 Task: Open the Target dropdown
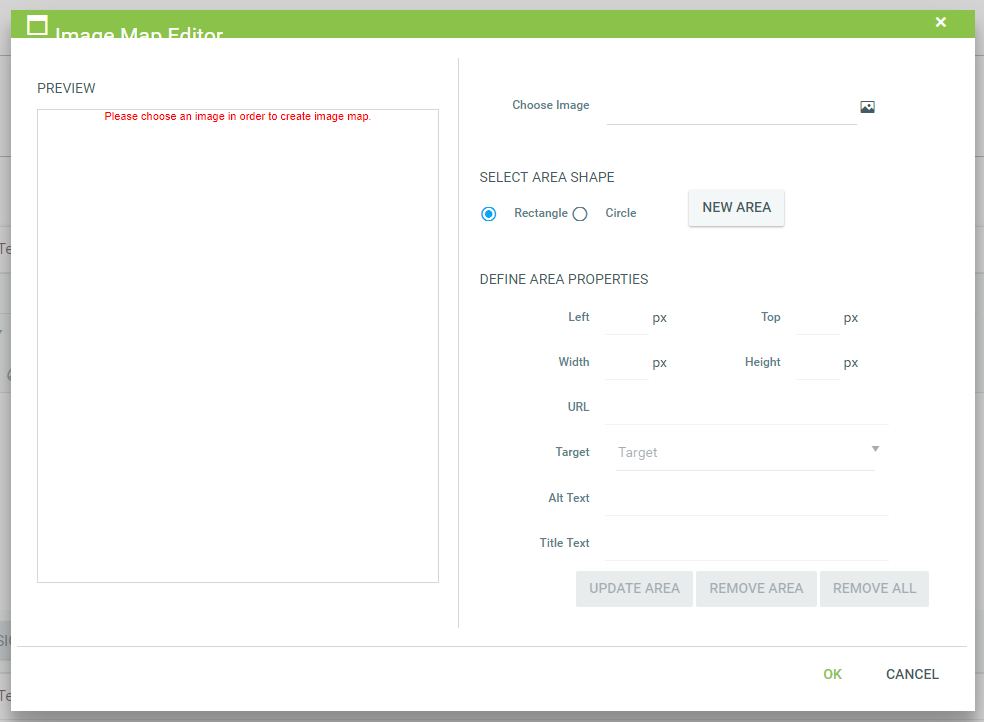pos(746,452)
